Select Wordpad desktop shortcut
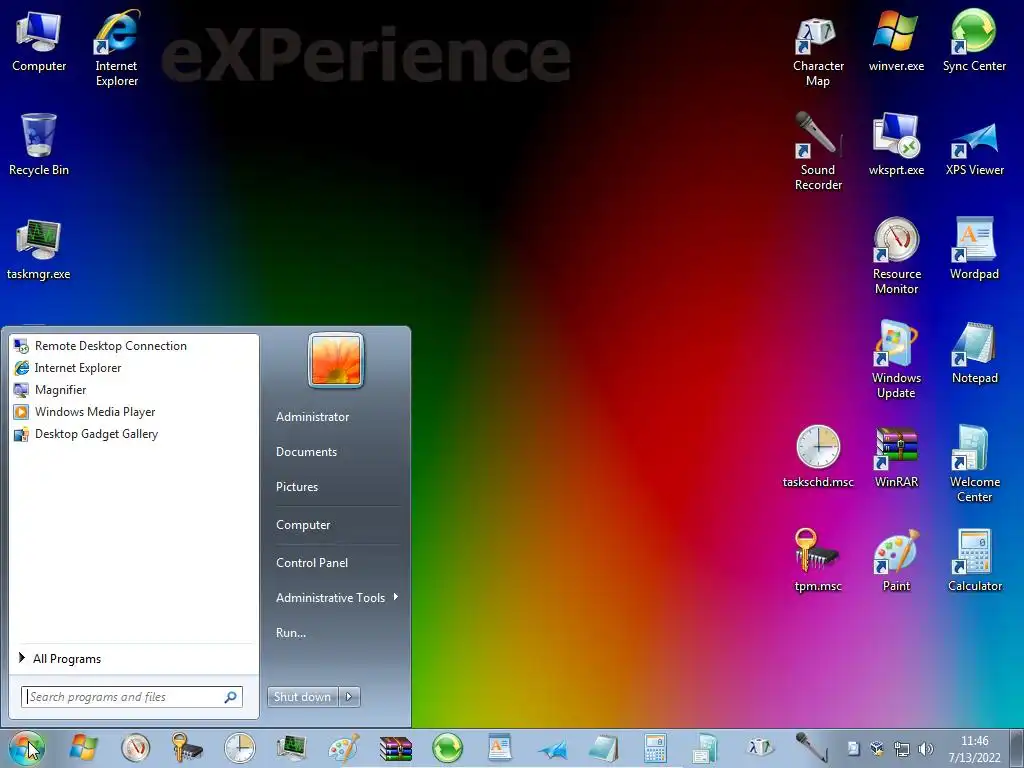This screenshot has width=1024, height=768. (x=974, y=249)
